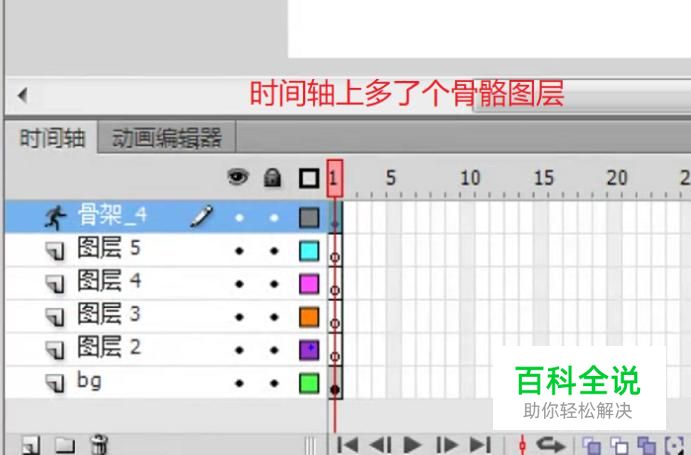Click the new layer icon
Screen dimensions: 691x455
(31, 445)
